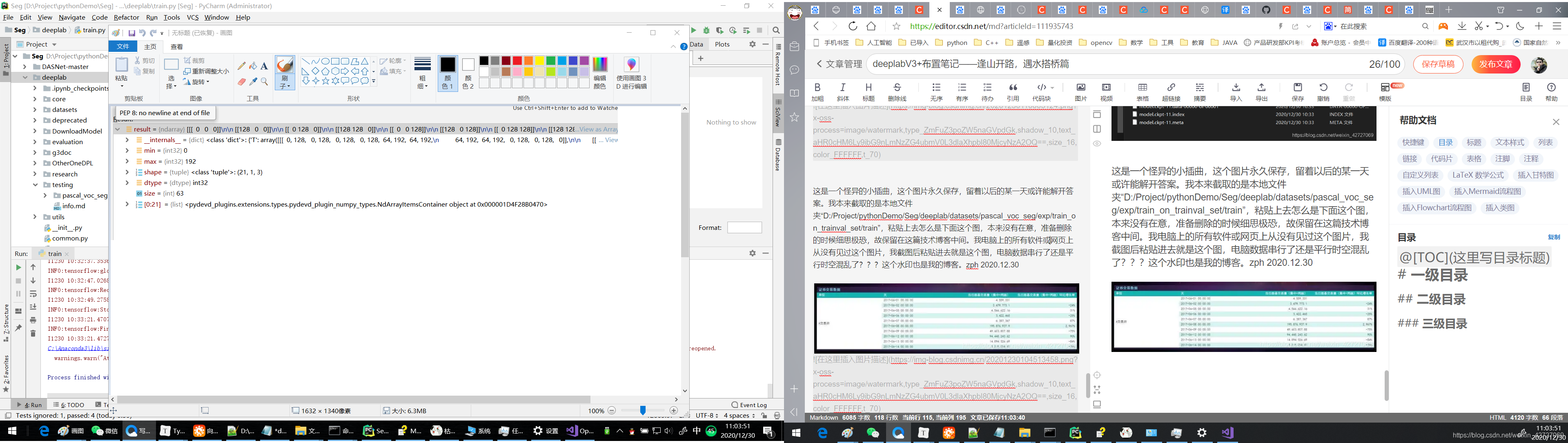Expand the shape tuple variable
The width and height of the screenshot is (1568, 443).
127,172
